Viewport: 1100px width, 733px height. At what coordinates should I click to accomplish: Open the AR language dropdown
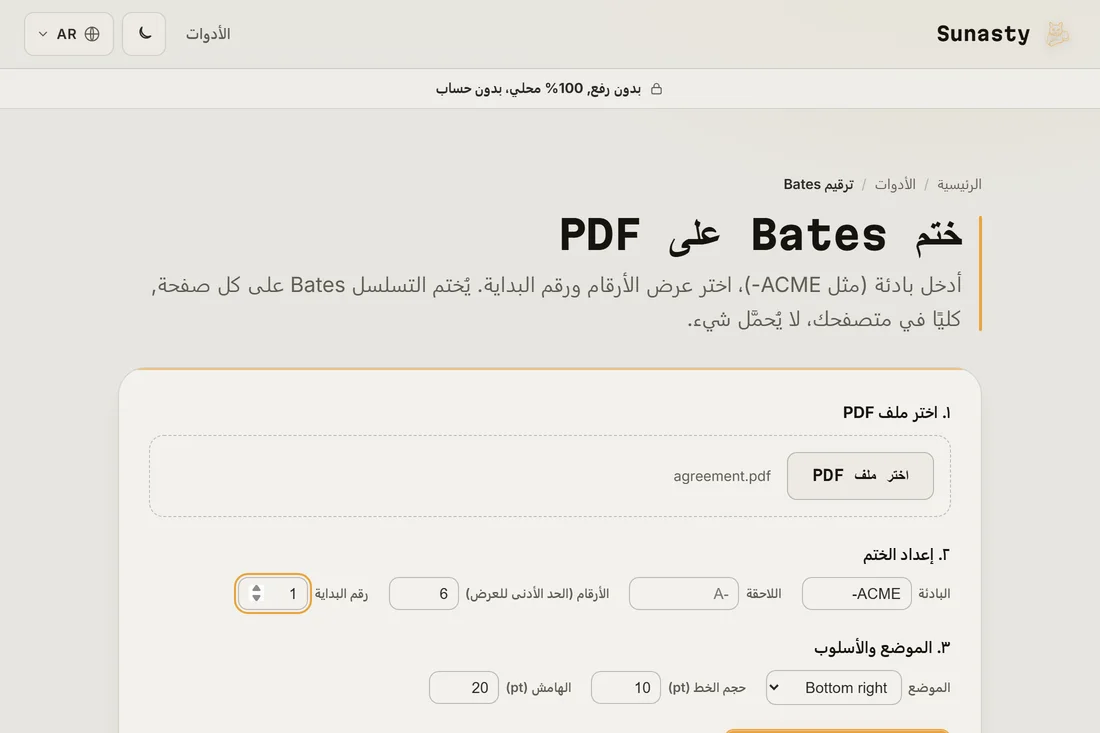[69, 34]
